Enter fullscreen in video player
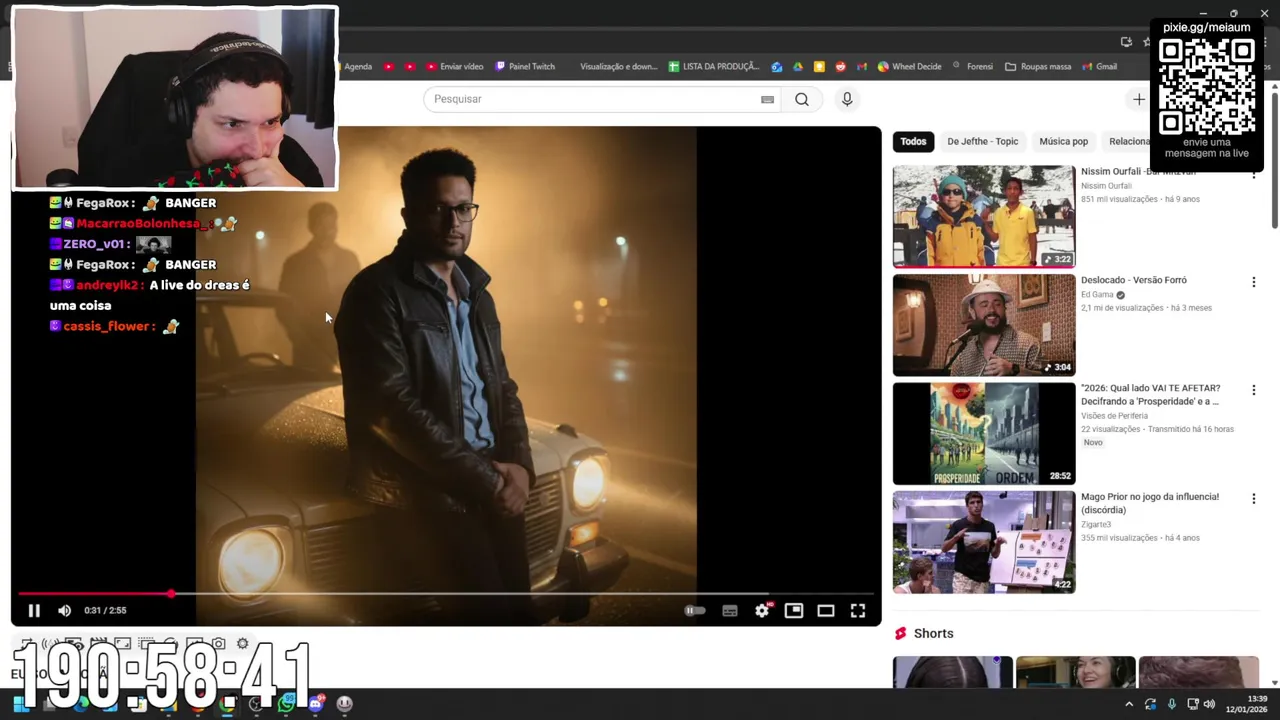This screenshot has height=720, width=1280. pyautogui.click(x=858, y=610)
